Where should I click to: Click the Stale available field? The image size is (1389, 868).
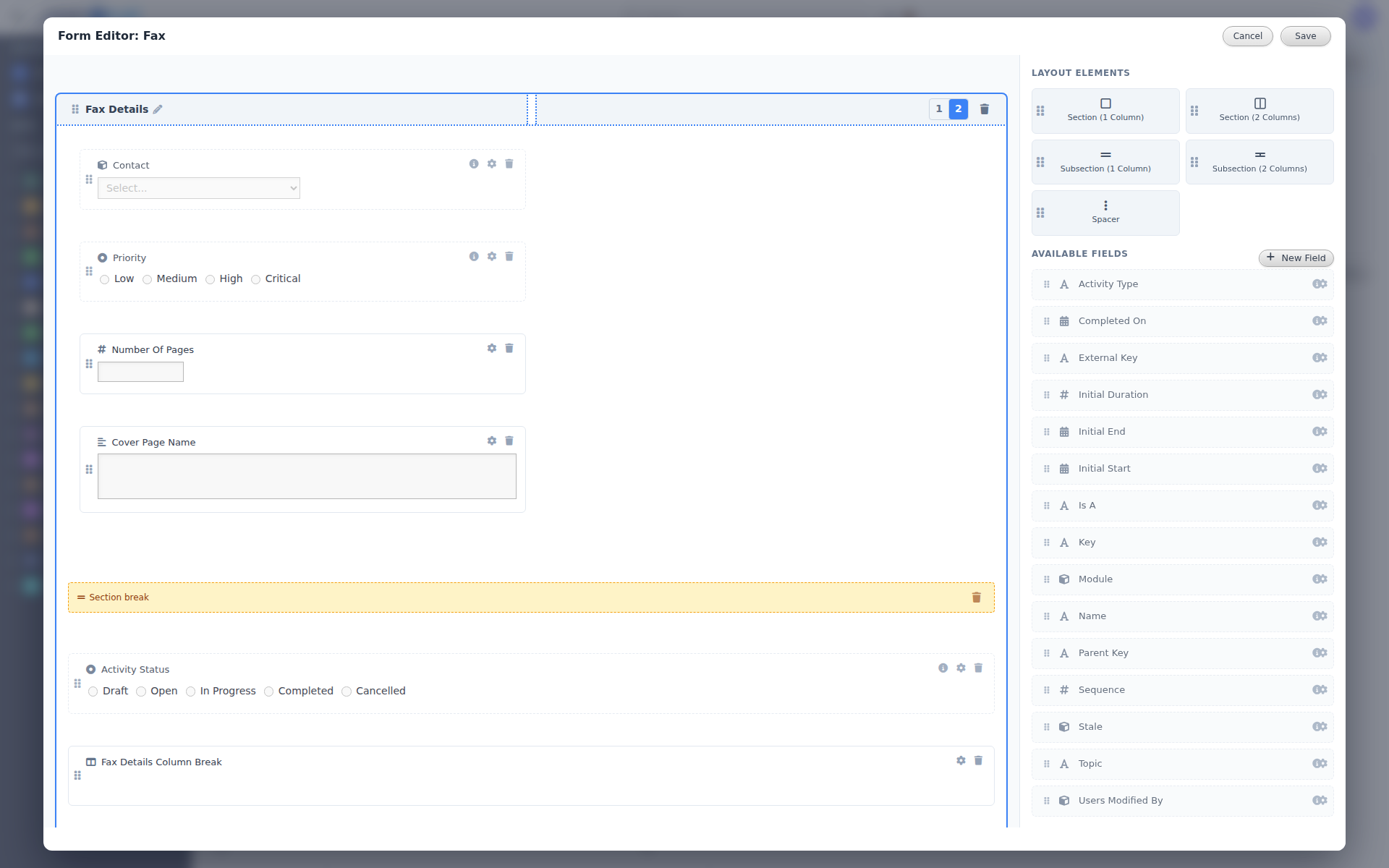[1183, 727]
